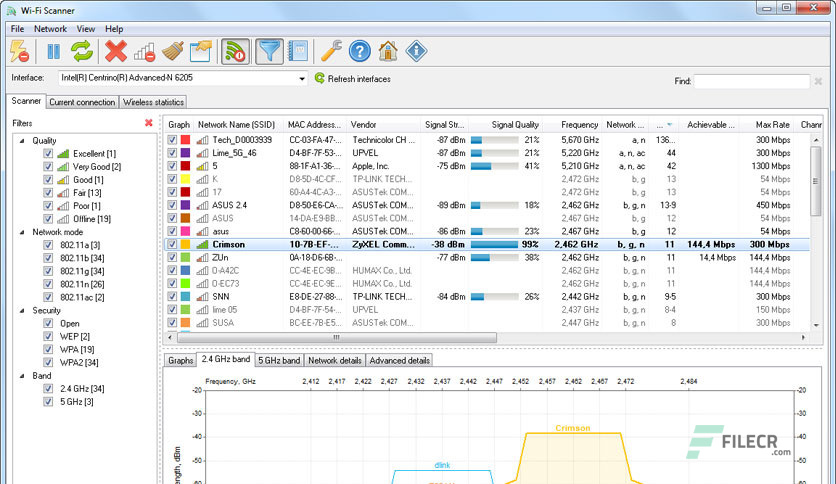
Task: Click vertical scrollbar down arrow of network list
Action: (816, 325)
